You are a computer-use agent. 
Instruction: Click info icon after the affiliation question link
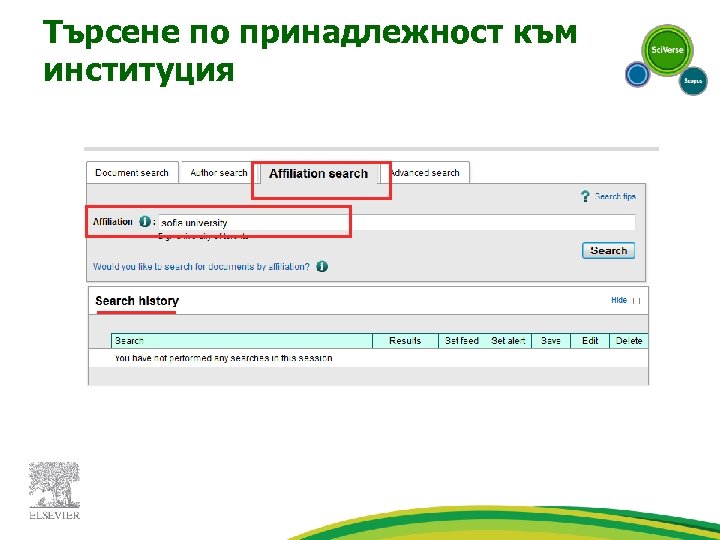point(322,266)
